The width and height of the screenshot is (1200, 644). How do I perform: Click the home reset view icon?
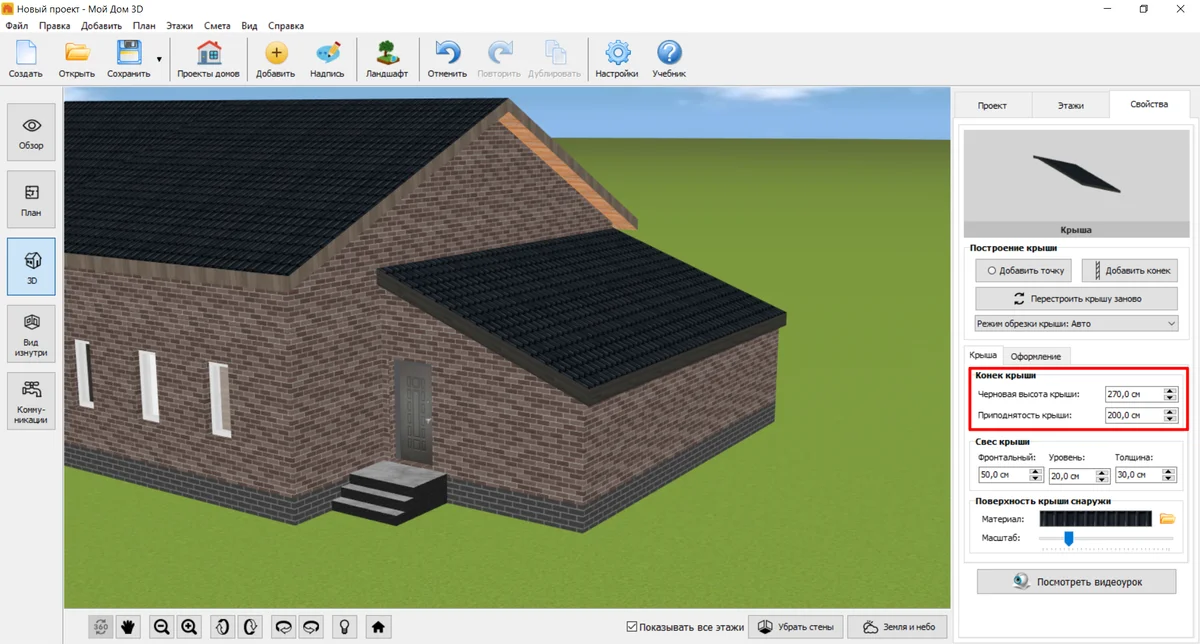tap(378, 627)
